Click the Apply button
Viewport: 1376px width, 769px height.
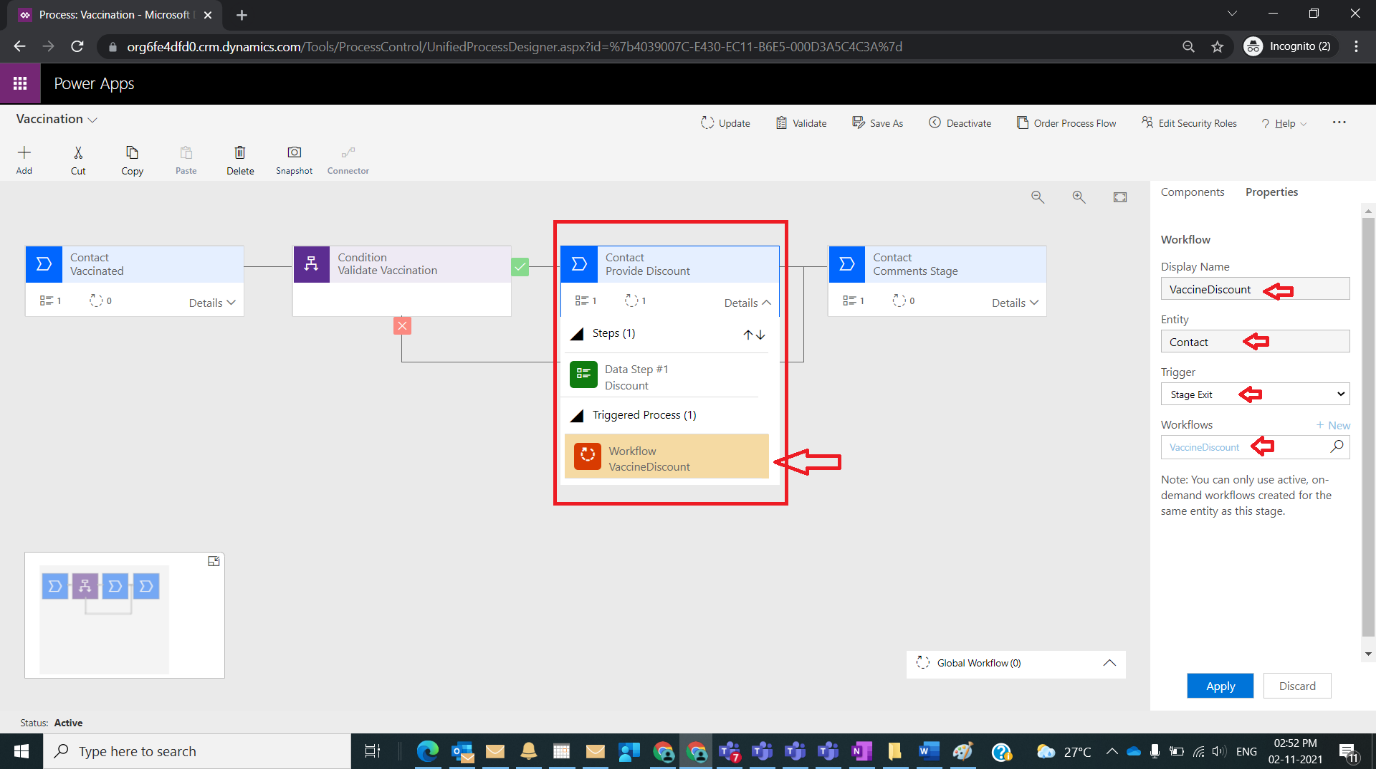point(1220,686)
